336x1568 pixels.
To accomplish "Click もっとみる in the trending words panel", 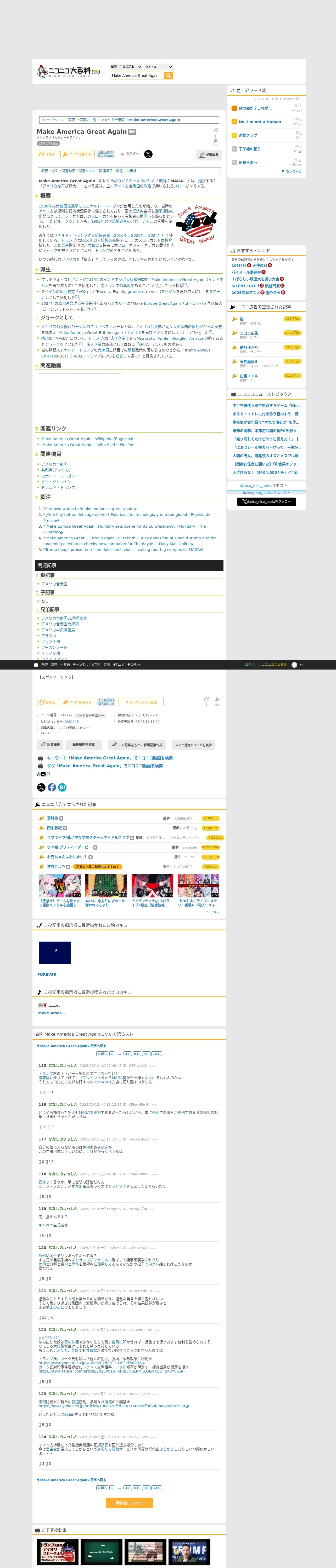I will [x=292, y=171].
